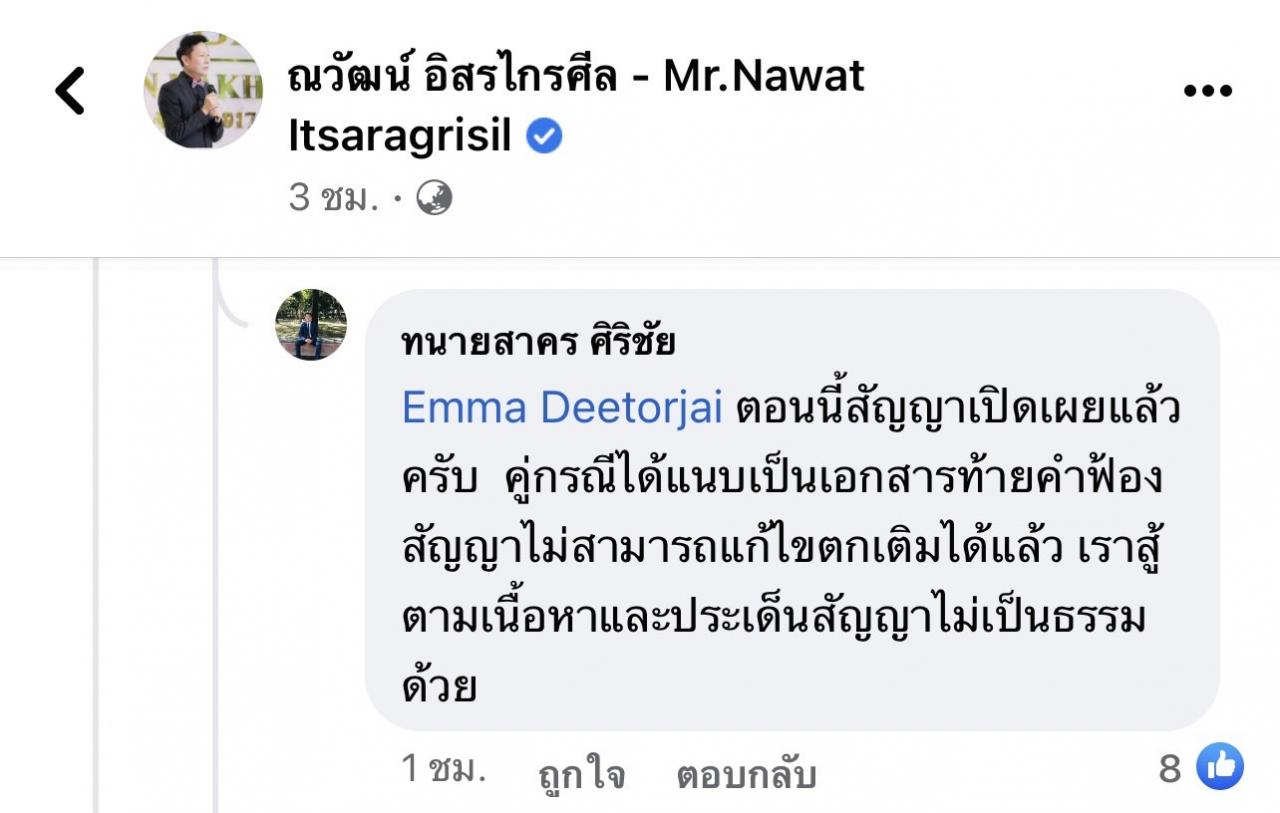Click the comment timestamp 1 ชม.
The width and height of the screenshot is (1280, 813).
point(443,769)
